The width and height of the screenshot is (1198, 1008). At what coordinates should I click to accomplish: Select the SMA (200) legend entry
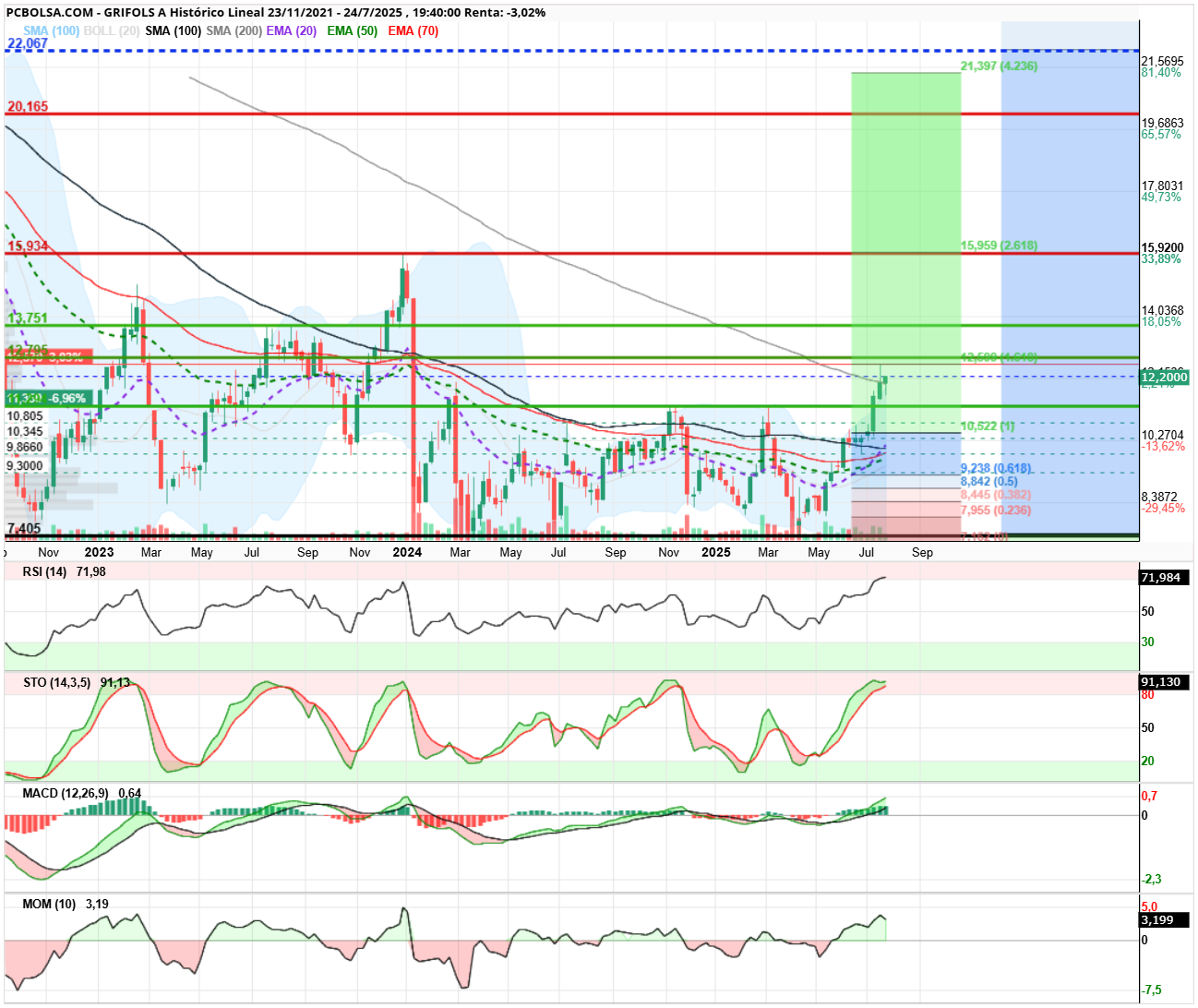pos(234,30)
